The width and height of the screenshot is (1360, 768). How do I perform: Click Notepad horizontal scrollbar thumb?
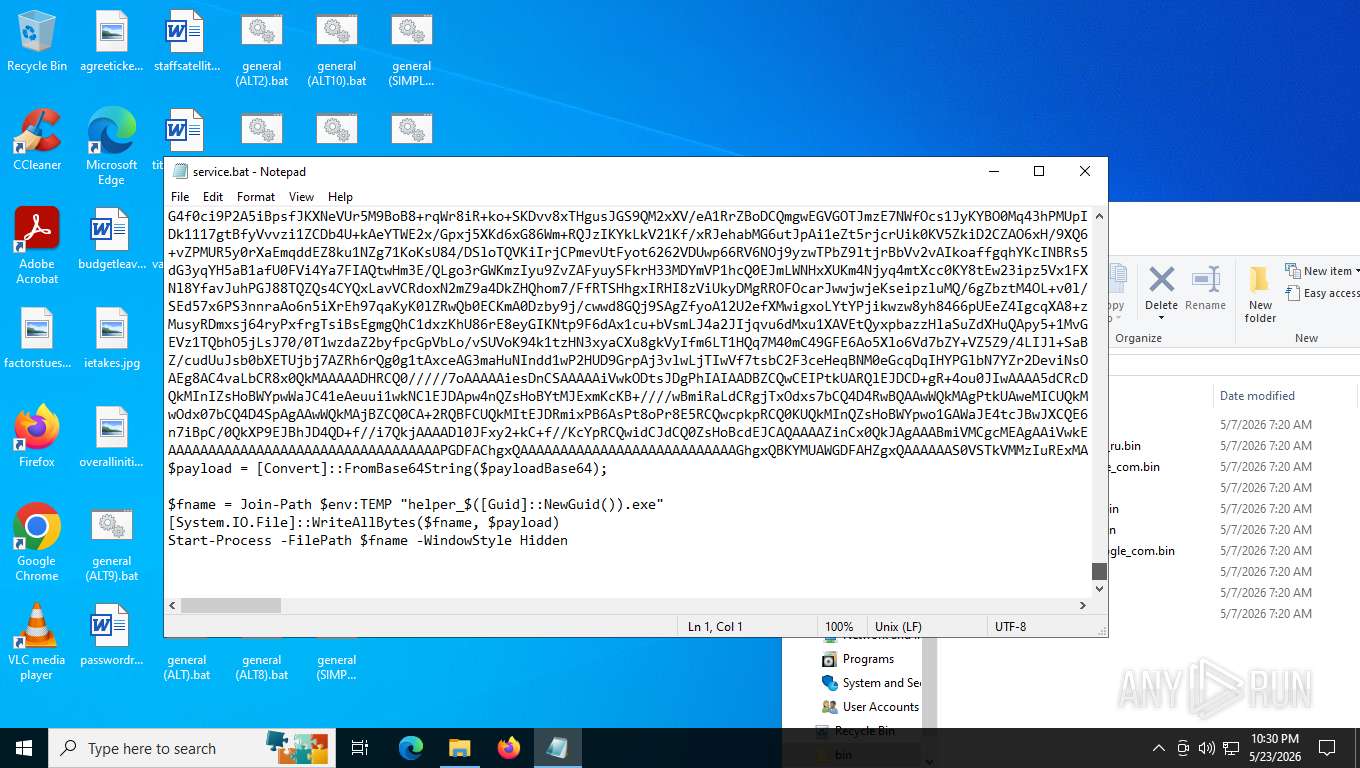coord(230,605)
